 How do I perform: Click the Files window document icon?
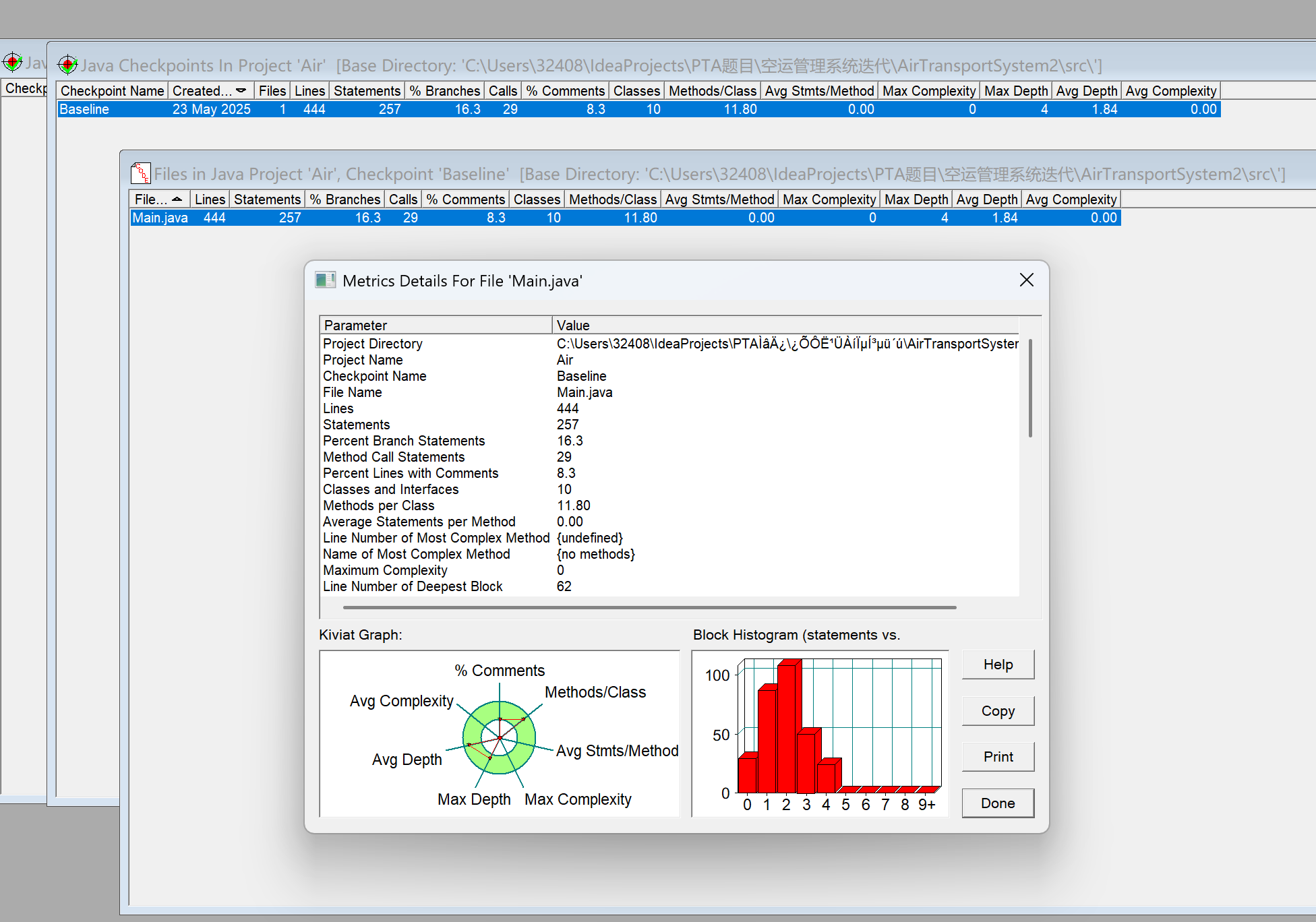coord(140,173)
